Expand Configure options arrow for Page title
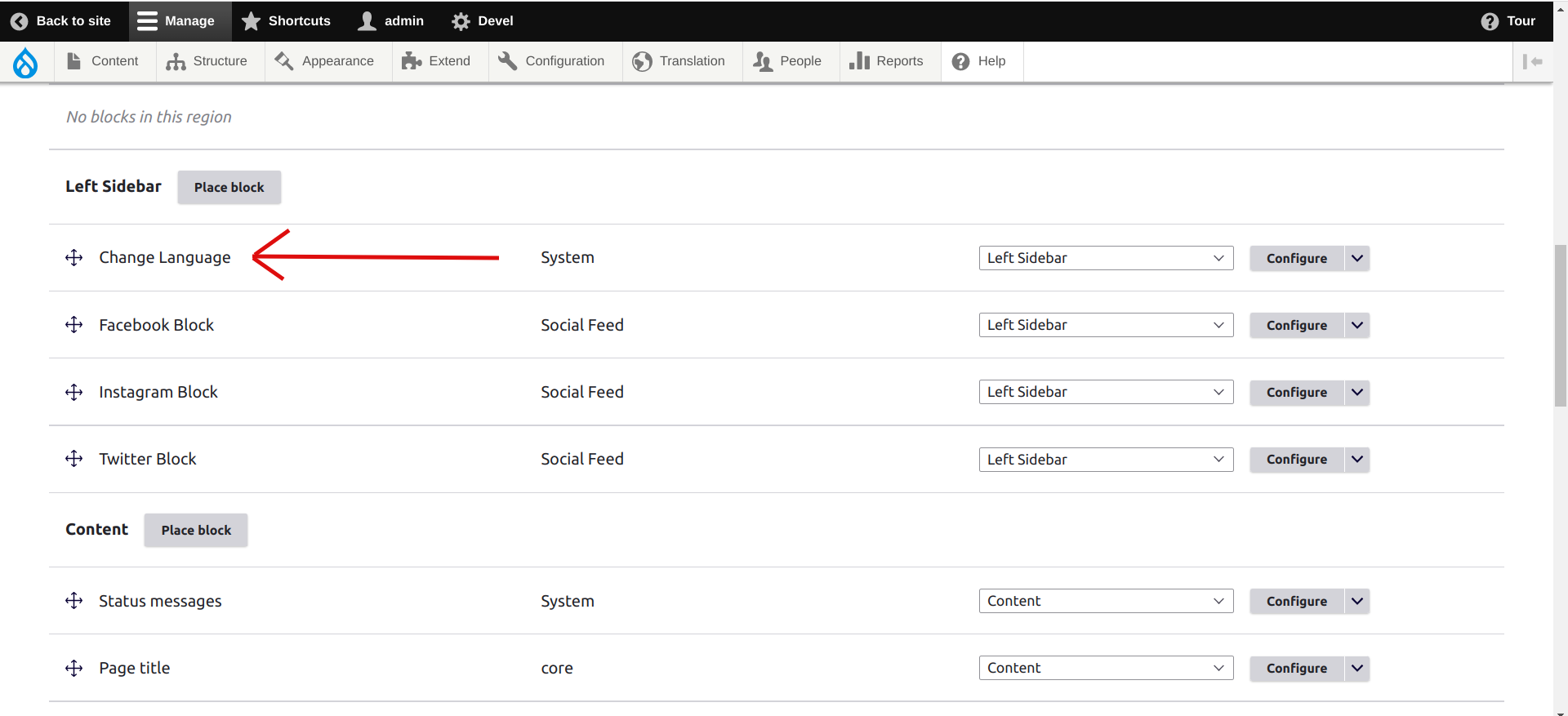This screenshot has width=1568, height=716. (x=1357, y=668)
